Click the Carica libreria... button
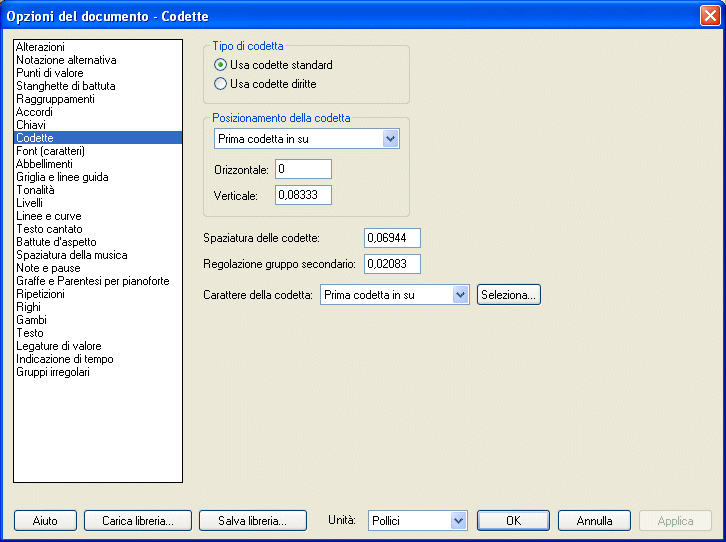The image size is (726, 542). point(138,521)
